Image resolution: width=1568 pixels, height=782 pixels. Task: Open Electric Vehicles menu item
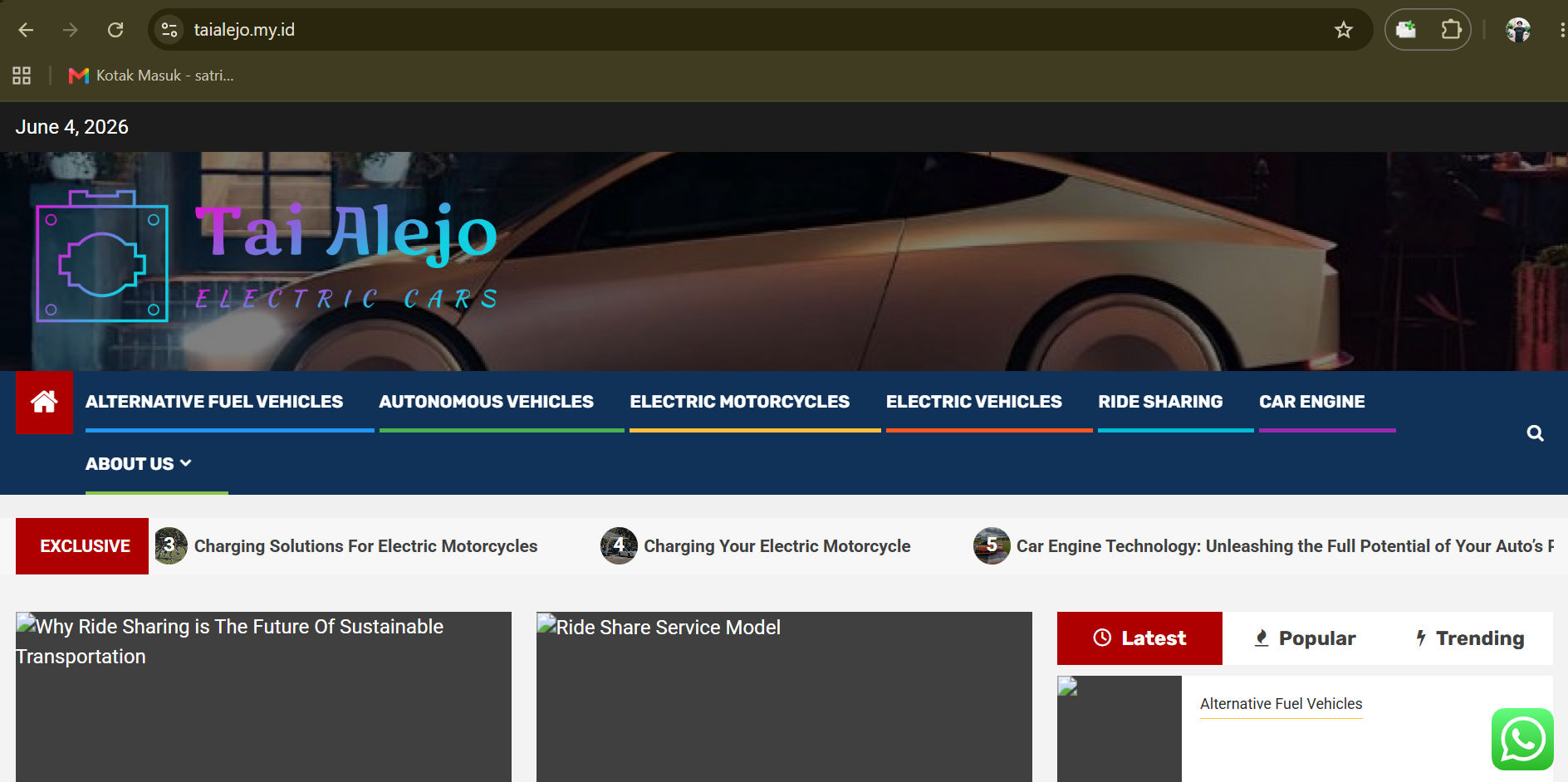974,402
